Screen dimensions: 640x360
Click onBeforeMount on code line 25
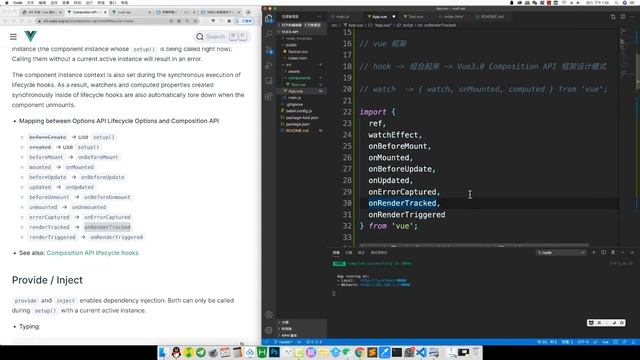(x=398, y=146)
